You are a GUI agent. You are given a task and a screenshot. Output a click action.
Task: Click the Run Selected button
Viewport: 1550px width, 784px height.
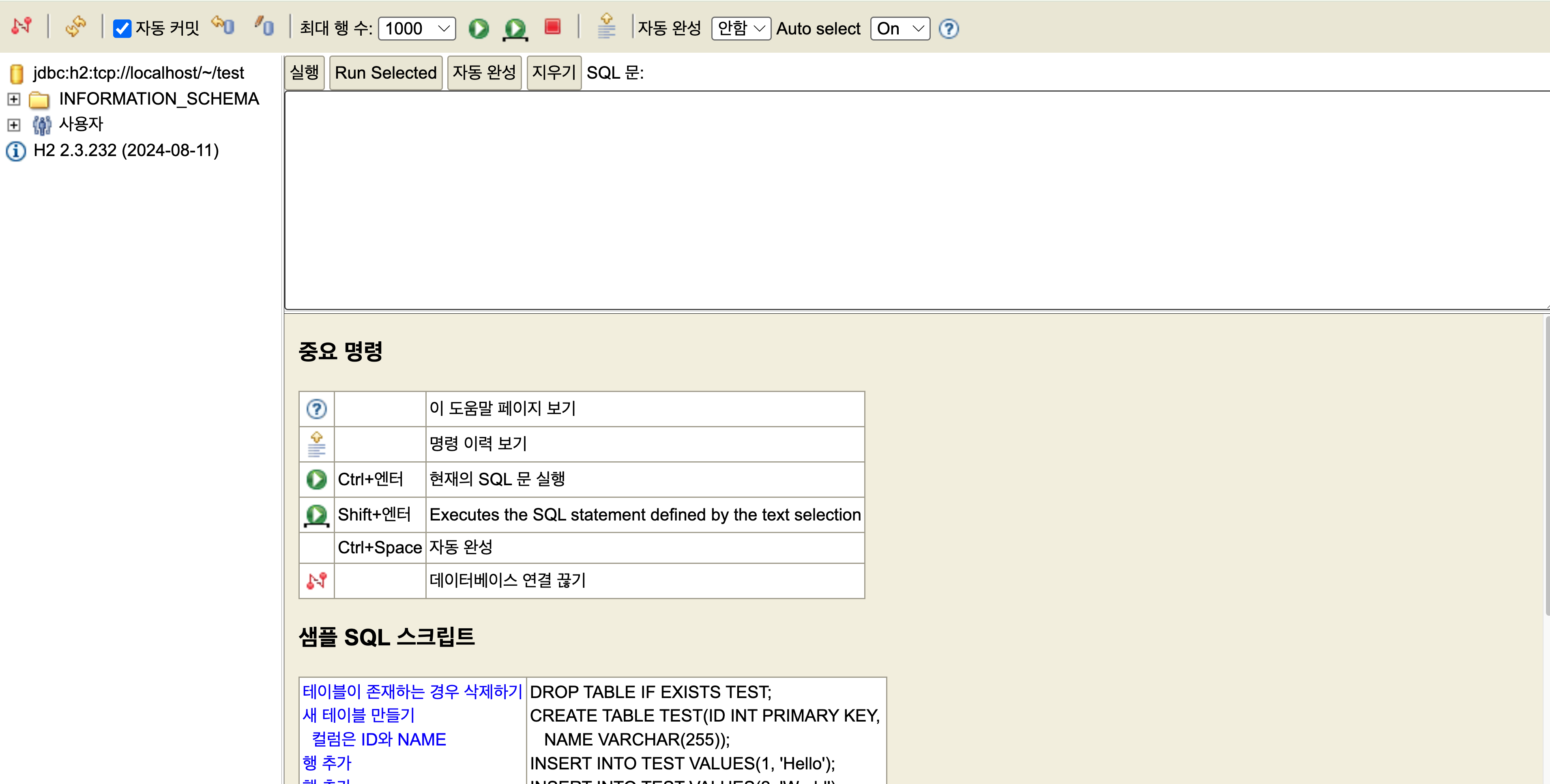tap(385, 73)
